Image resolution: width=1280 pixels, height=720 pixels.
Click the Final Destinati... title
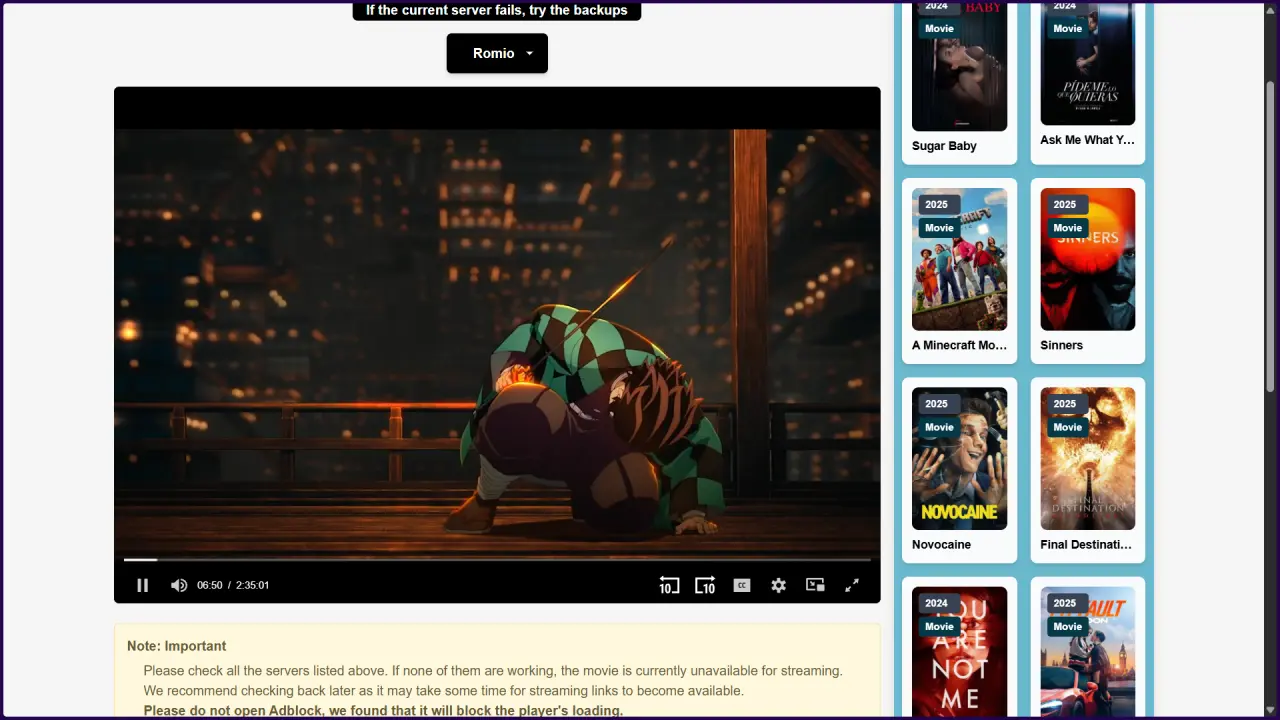(x=1086, y=544)
